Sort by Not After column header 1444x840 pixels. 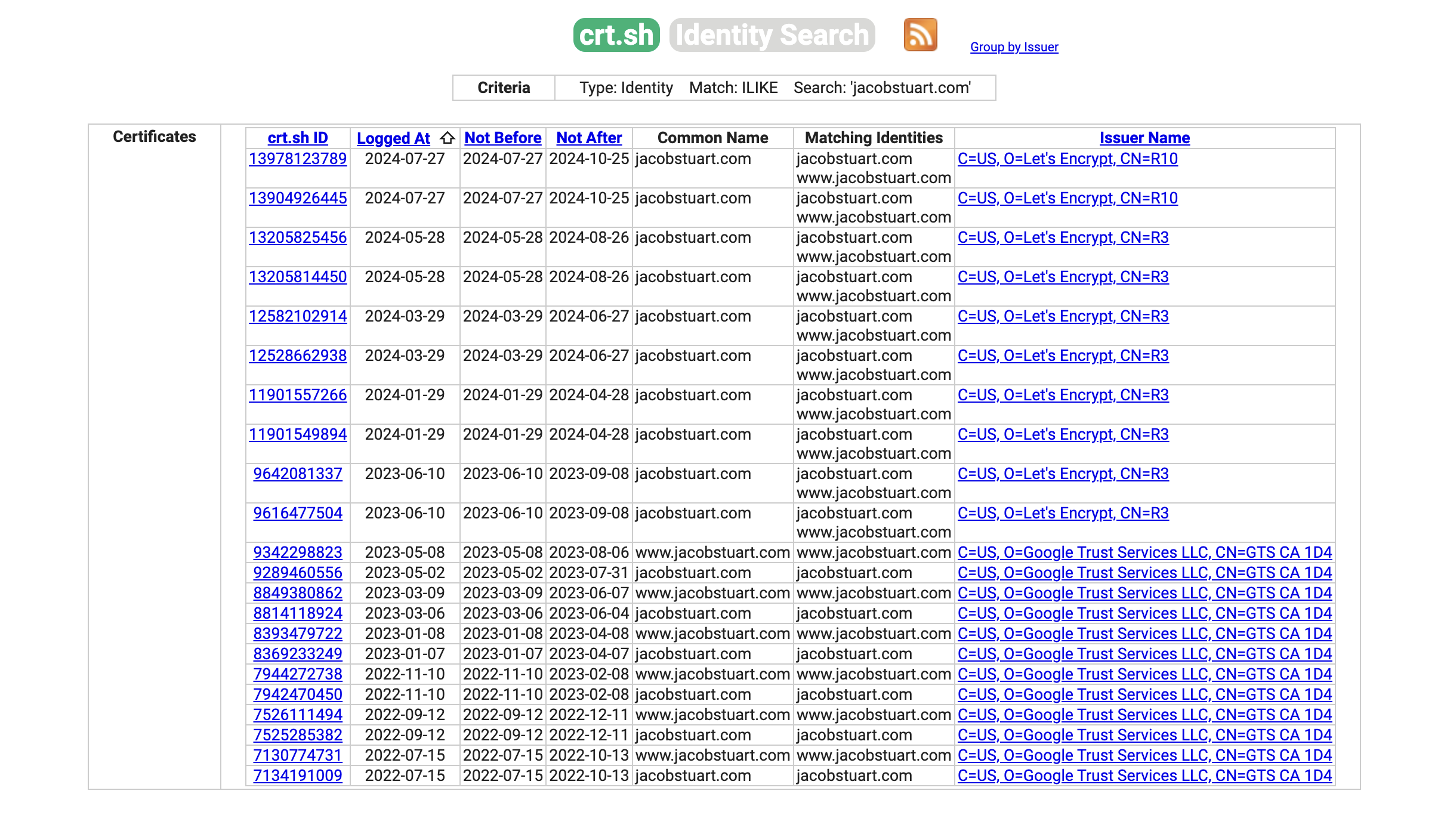[x=589, y=138]
